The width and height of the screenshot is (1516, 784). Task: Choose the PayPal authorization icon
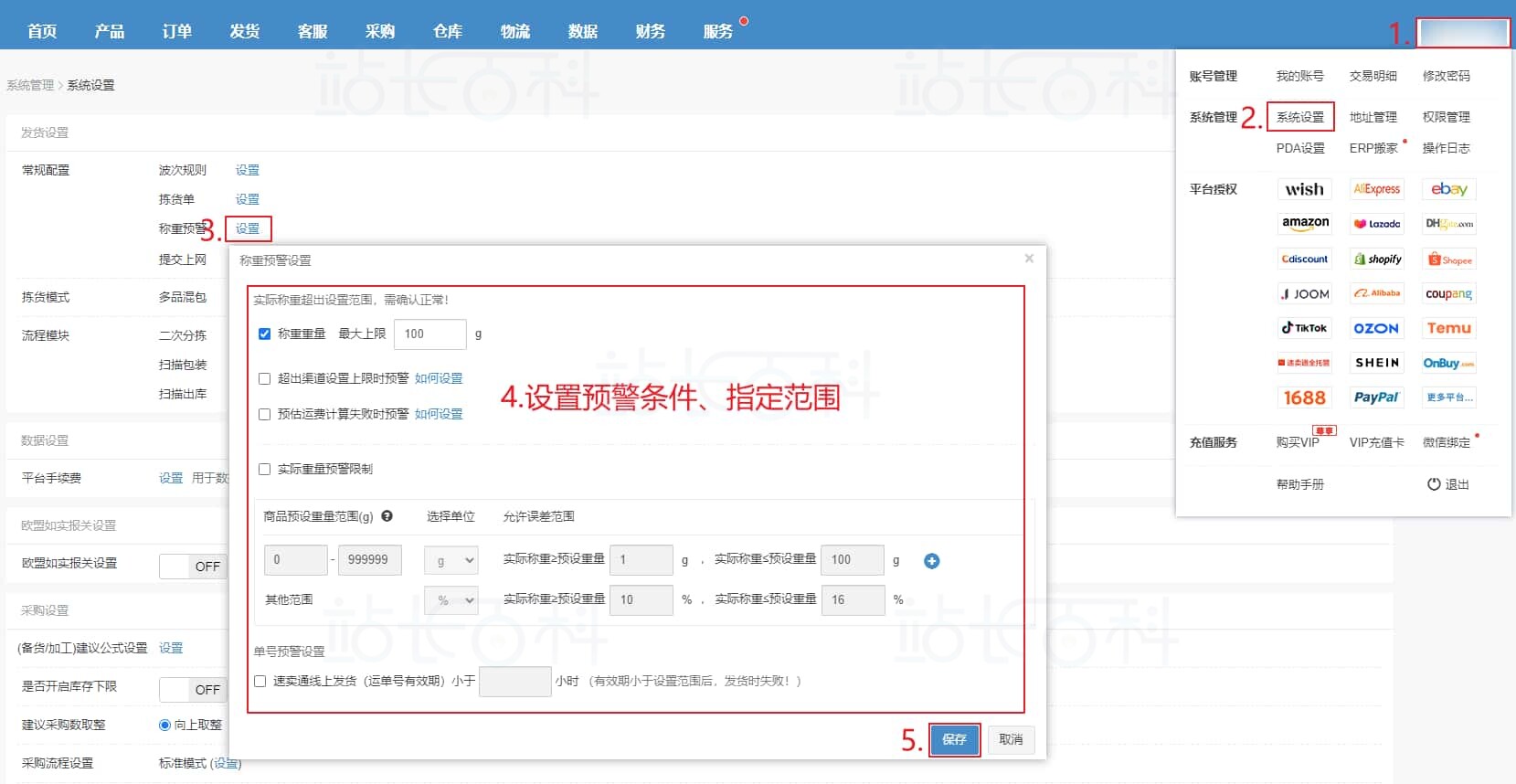[x=1376, y=397]
